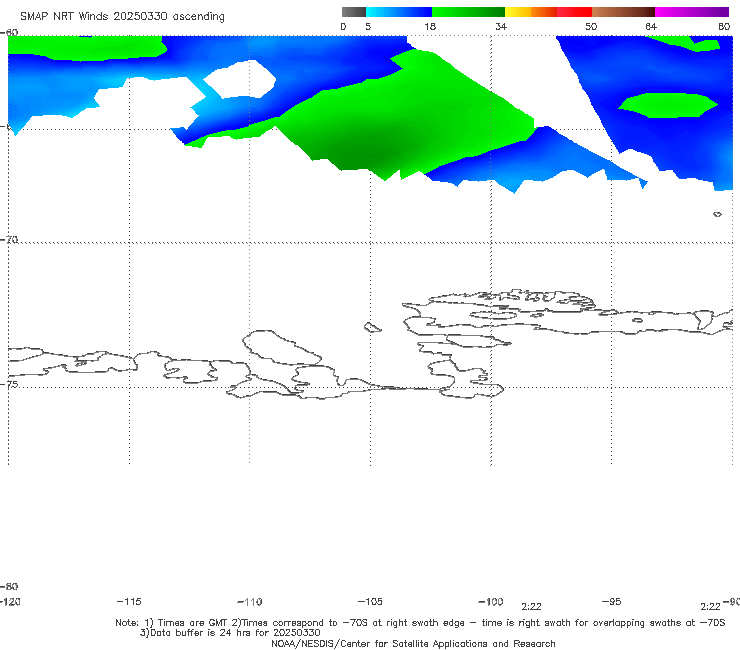
Task: Click the brown 50-64 color bar segment
Action: tap(623, 12)
